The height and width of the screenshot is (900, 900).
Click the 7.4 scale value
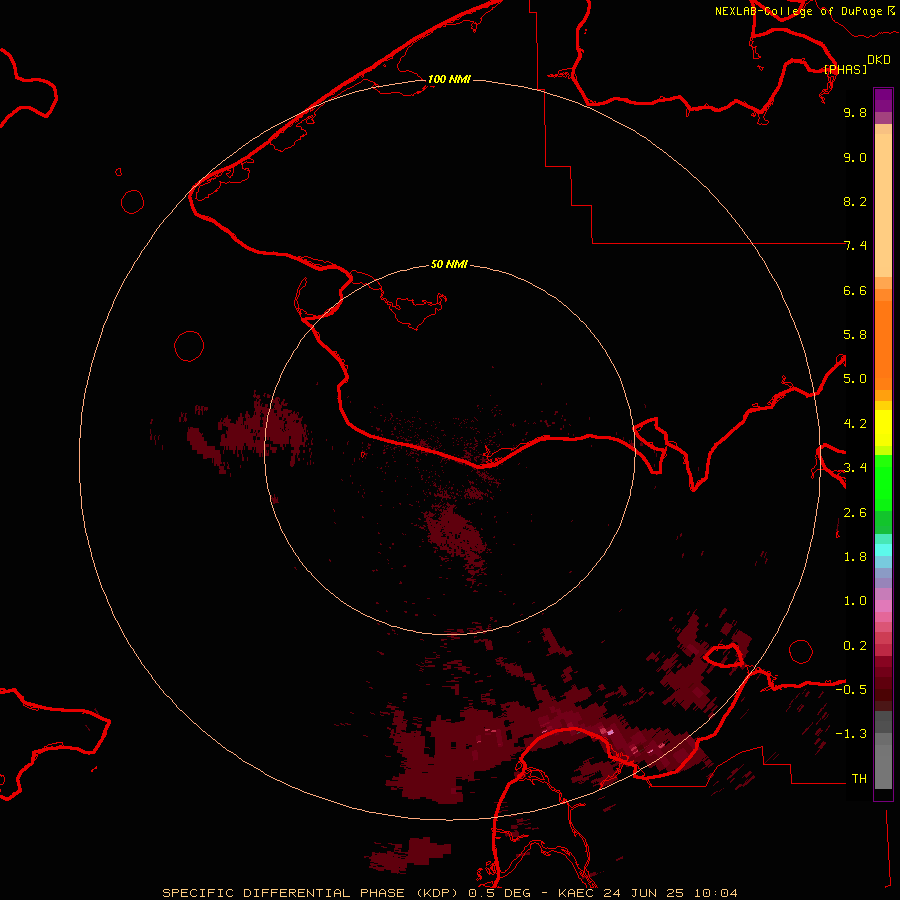click(x=855, y=246)
